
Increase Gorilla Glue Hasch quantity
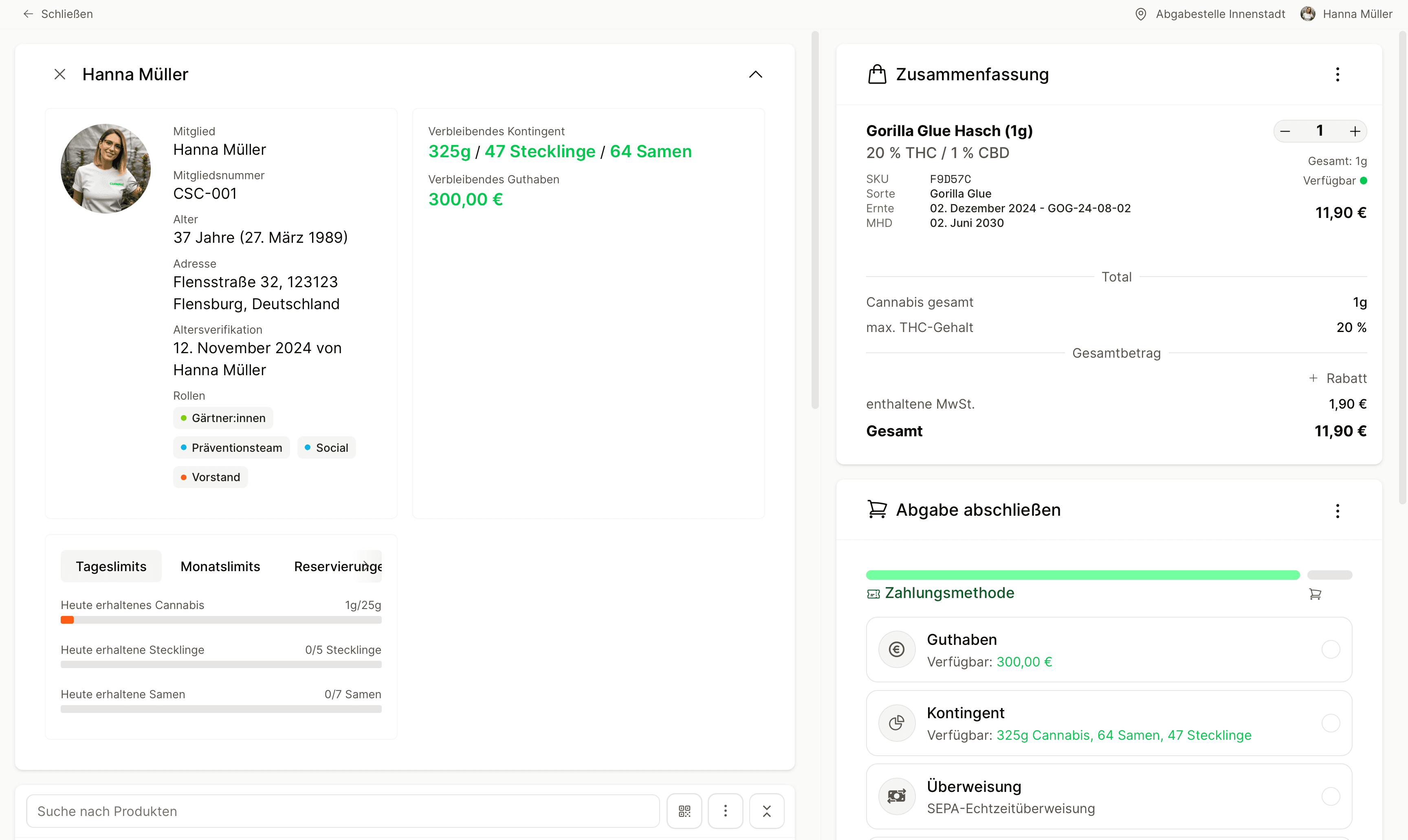(x=1355, y=131)
